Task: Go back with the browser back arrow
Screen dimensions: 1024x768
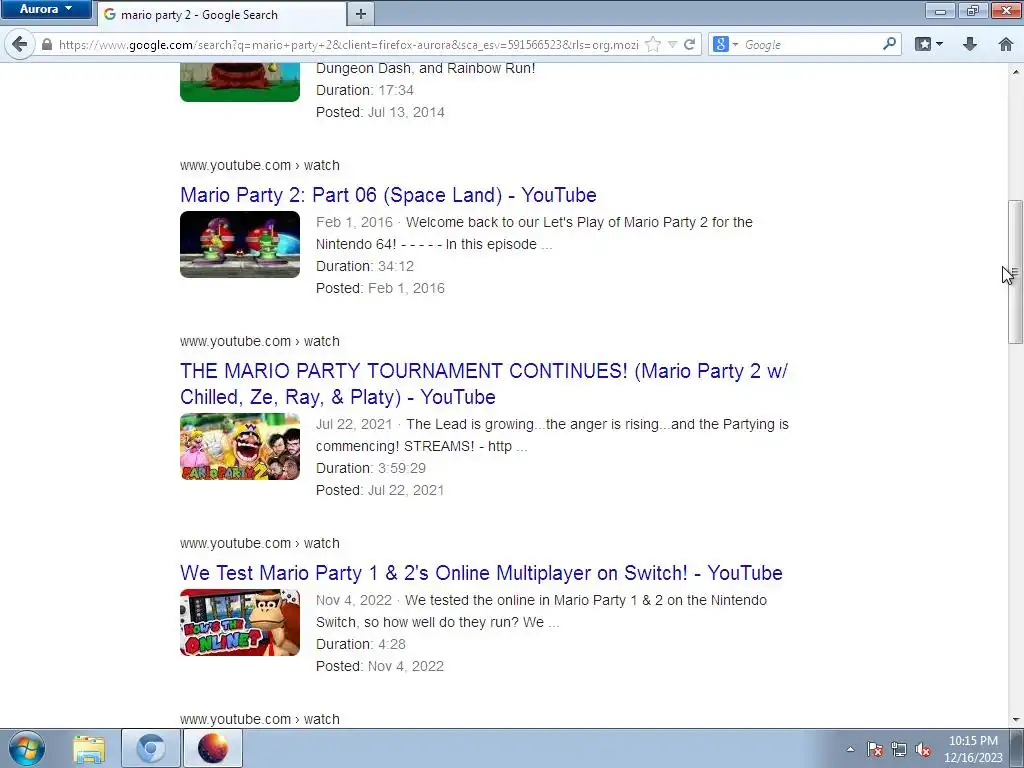Action: 20,44
